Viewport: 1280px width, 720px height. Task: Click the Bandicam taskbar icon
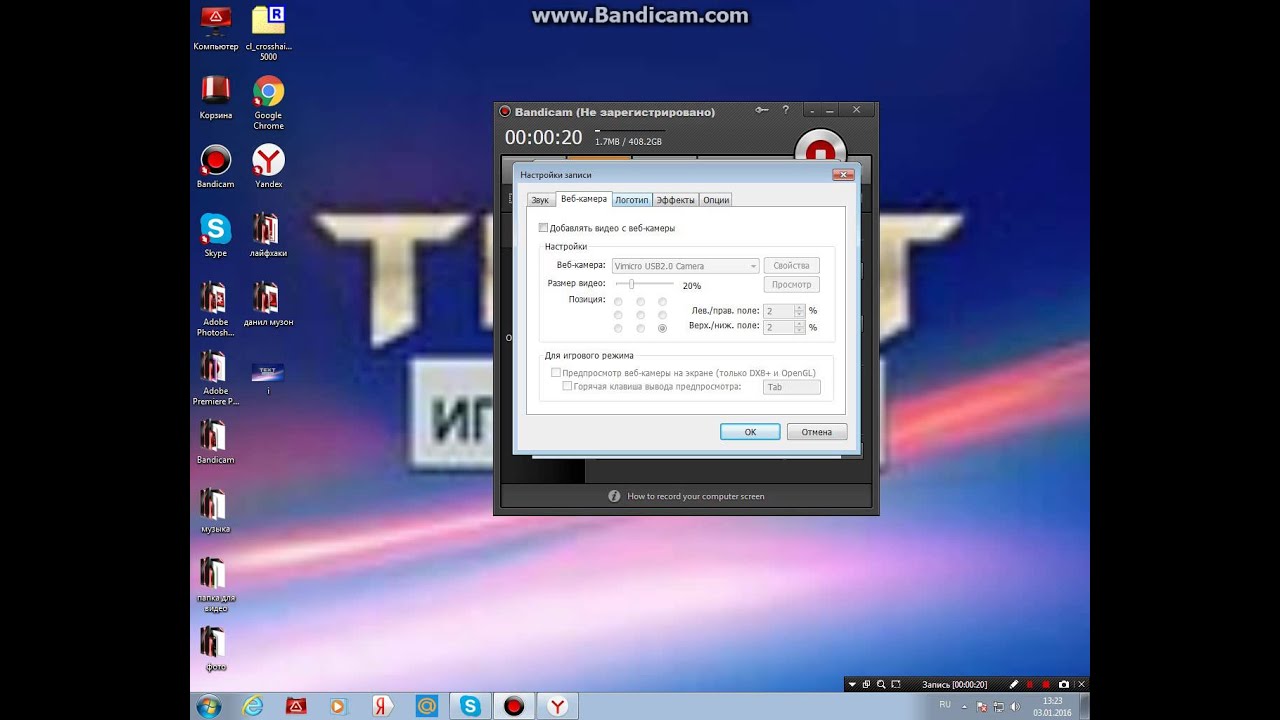tap(514, 706)
